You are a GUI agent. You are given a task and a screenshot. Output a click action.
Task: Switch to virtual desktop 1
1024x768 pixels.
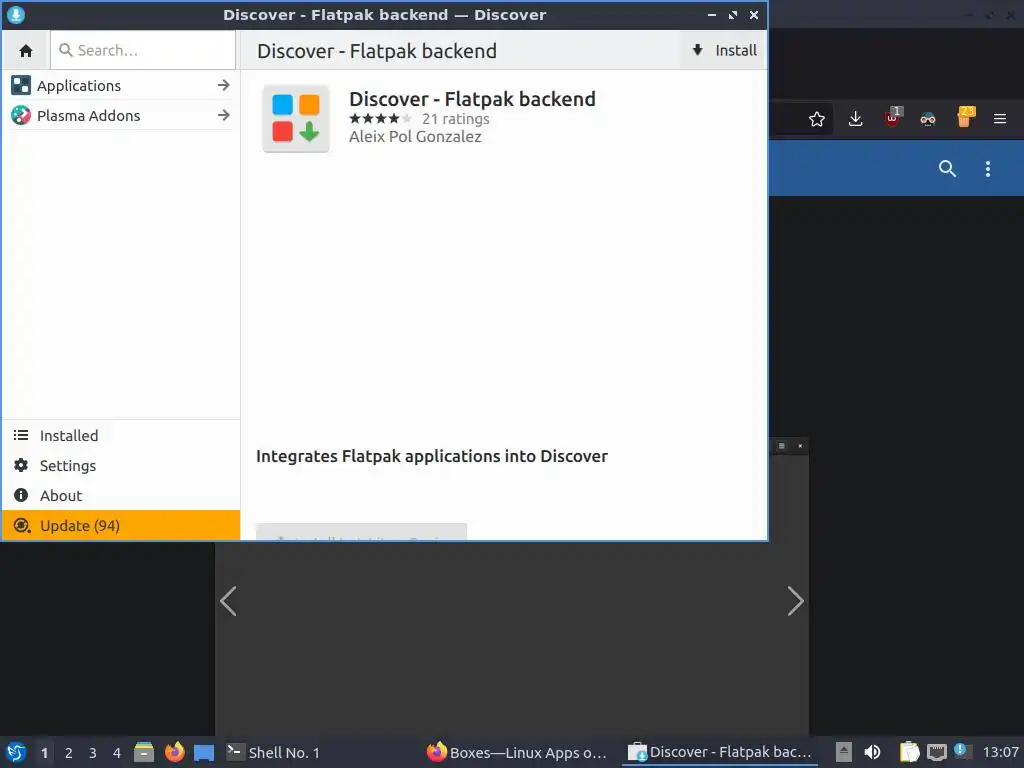(44, 753)
